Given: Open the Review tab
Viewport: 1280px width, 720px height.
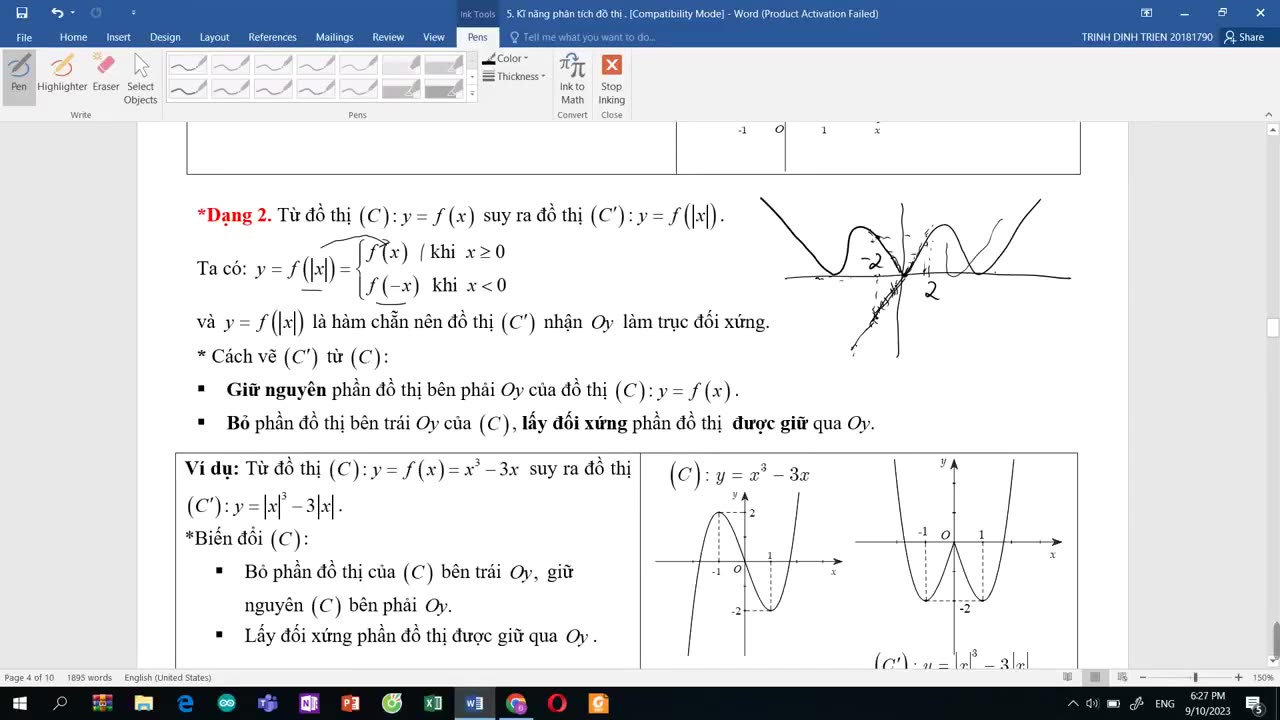Looking at the screenshot, I should 388,37.
